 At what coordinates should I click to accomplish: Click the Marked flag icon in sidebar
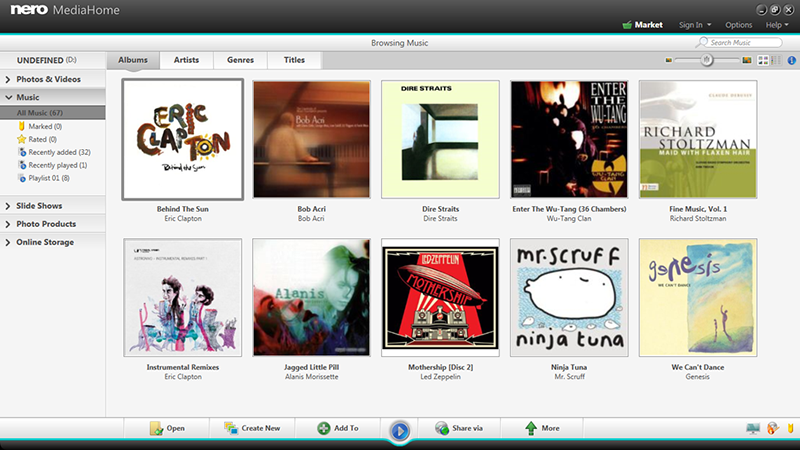21,126
